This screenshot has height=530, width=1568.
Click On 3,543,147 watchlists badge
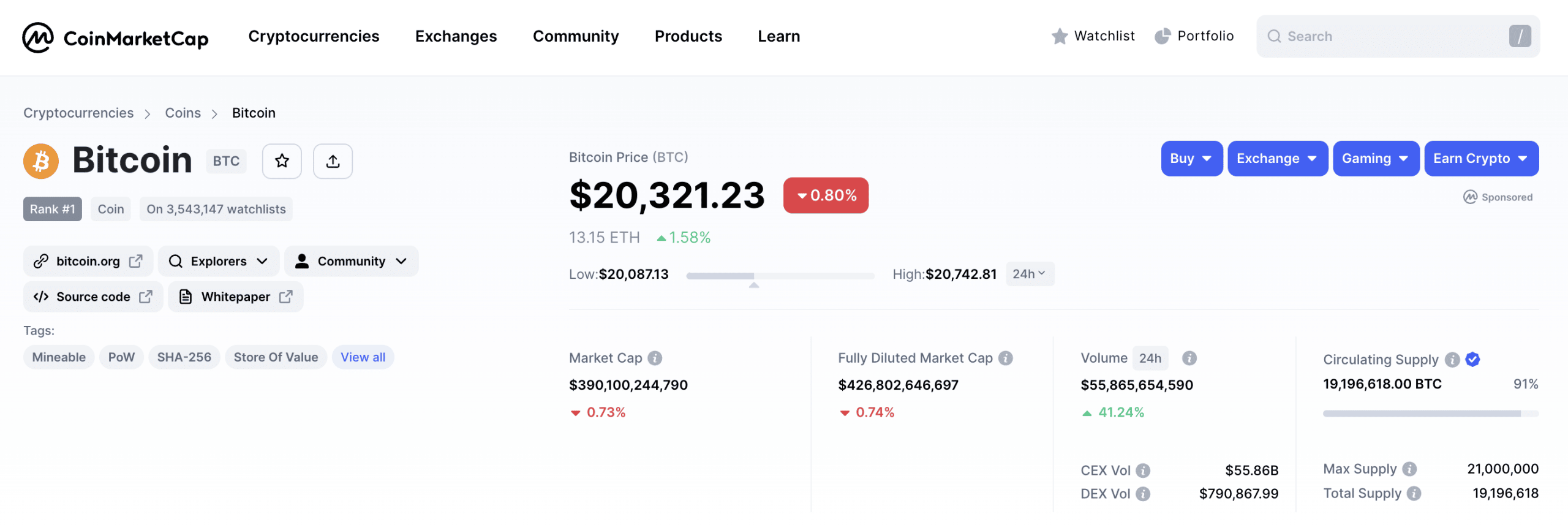coord(216,209)
